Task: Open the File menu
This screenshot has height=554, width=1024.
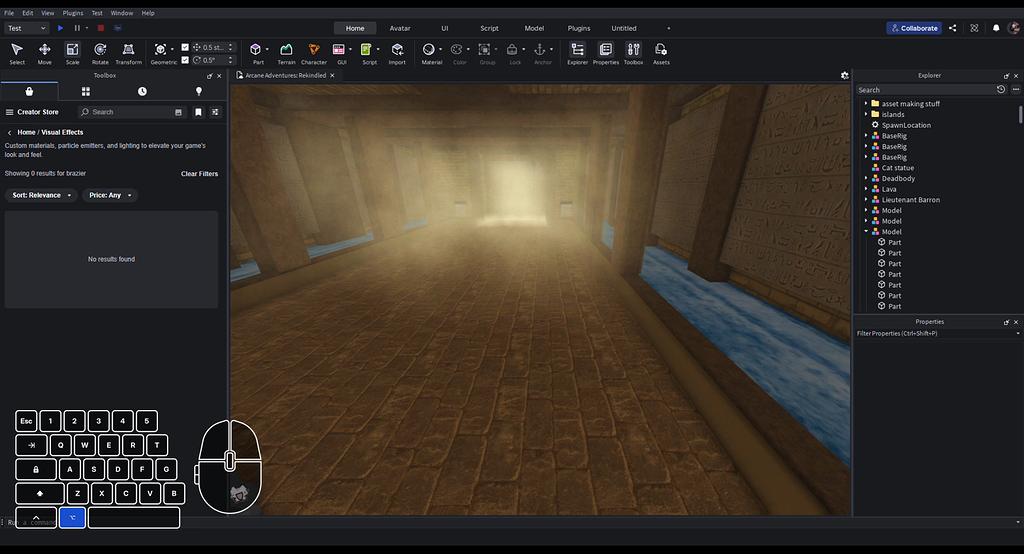Action: tap(9, 13)
